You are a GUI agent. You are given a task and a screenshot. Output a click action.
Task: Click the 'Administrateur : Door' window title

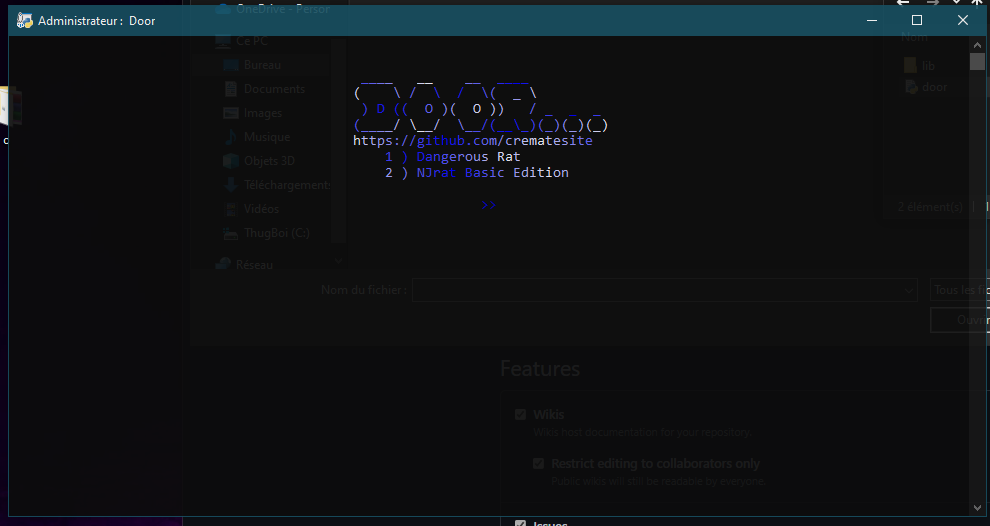click(97, 21)
